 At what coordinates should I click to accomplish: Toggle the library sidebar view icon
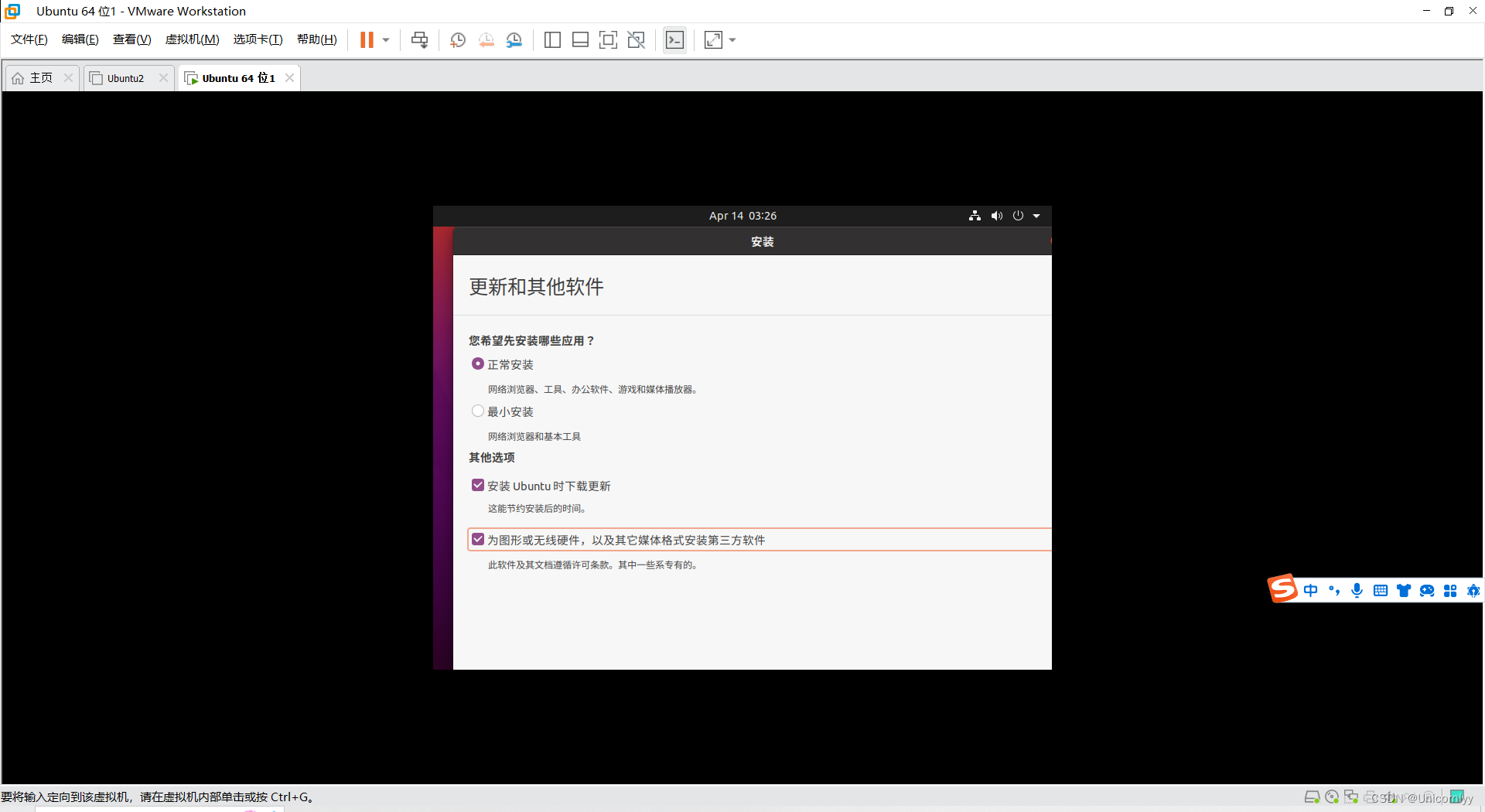[x=552, y=40]
